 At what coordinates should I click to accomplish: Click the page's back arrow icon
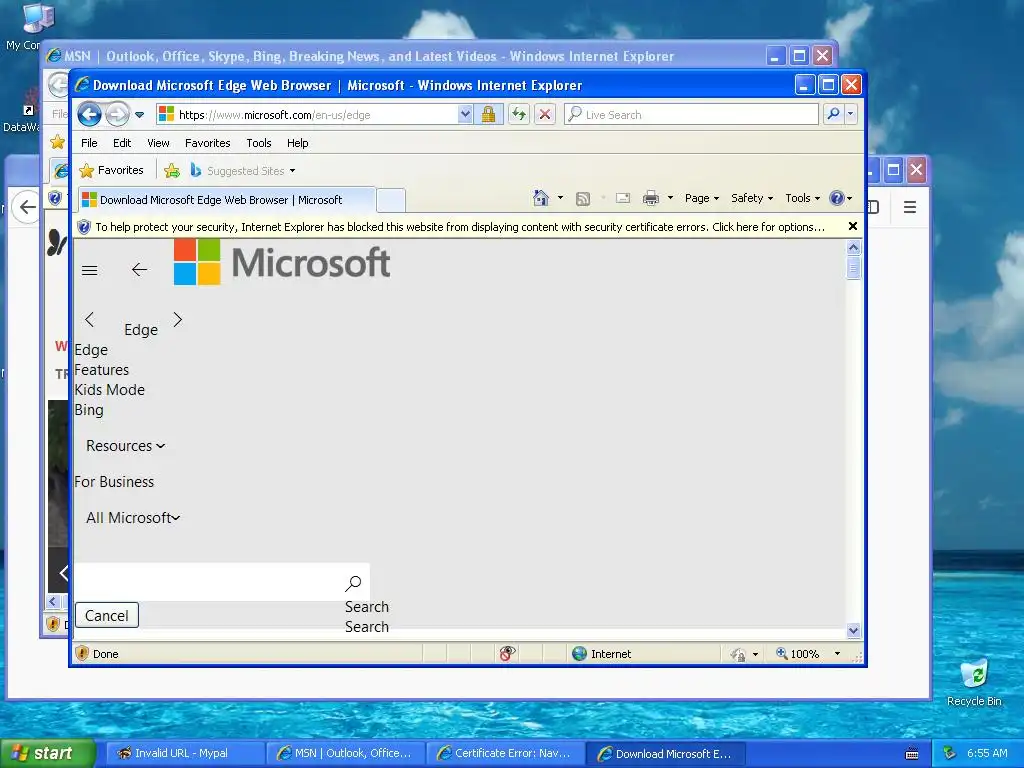tap(139, 270)
